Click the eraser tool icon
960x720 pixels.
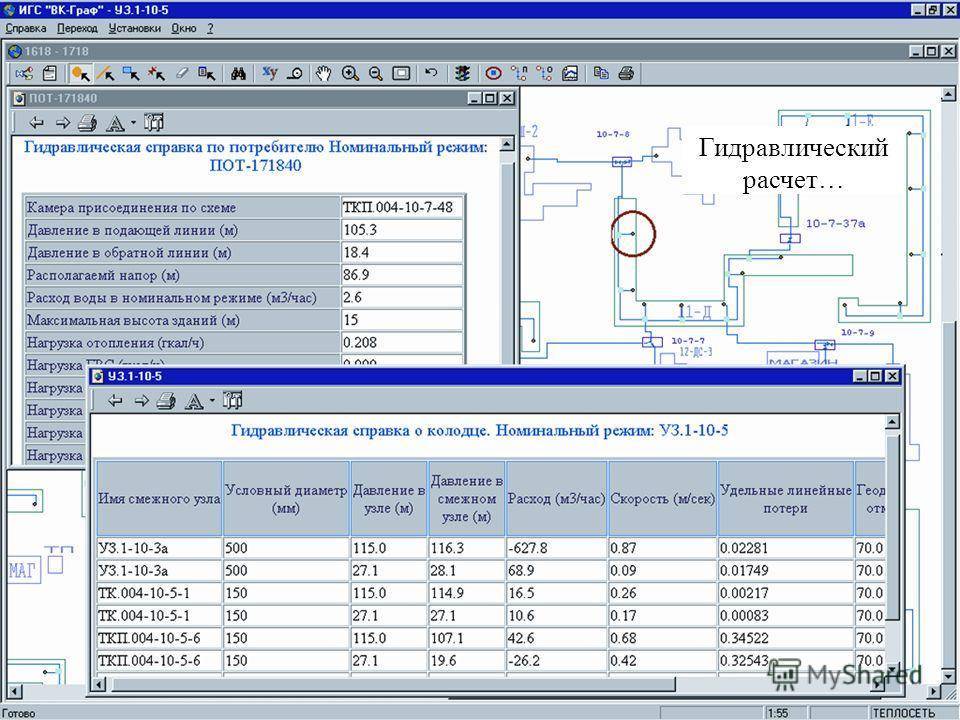(x=182, y=73)
